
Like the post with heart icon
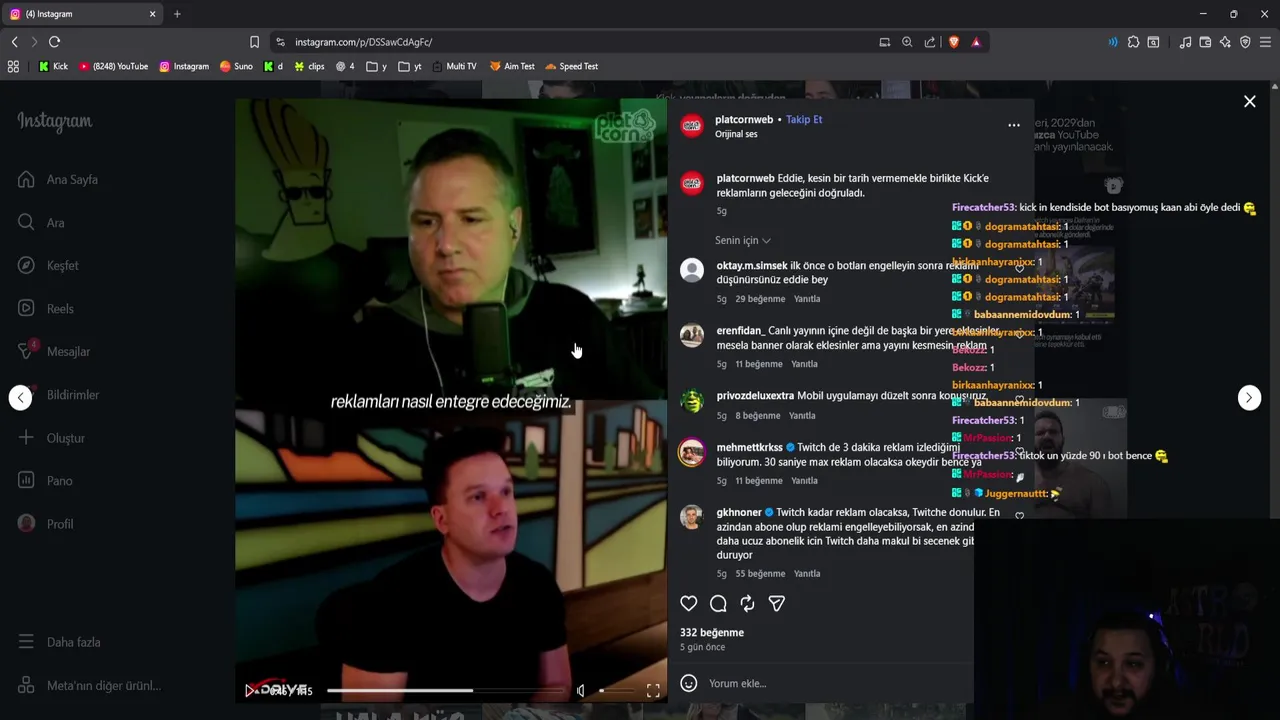tap(689, 603)
